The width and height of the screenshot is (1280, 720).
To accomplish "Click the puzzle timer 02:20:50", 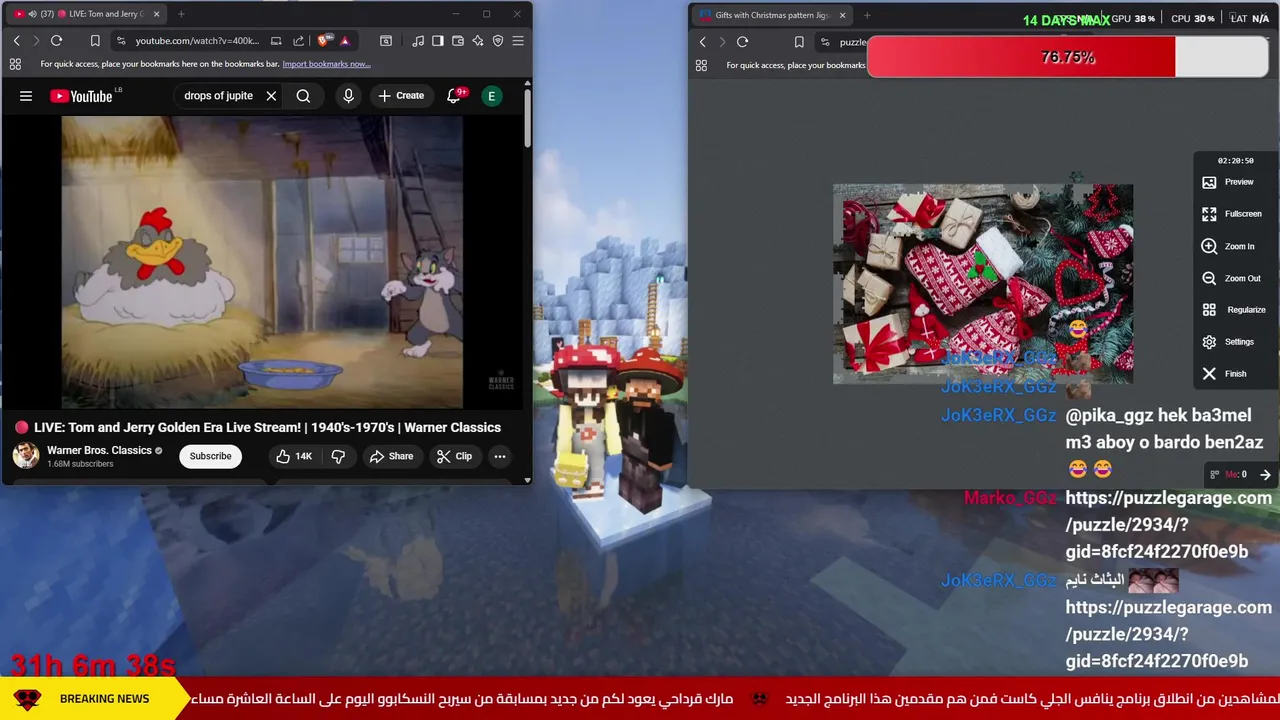I will point(1235,161).
